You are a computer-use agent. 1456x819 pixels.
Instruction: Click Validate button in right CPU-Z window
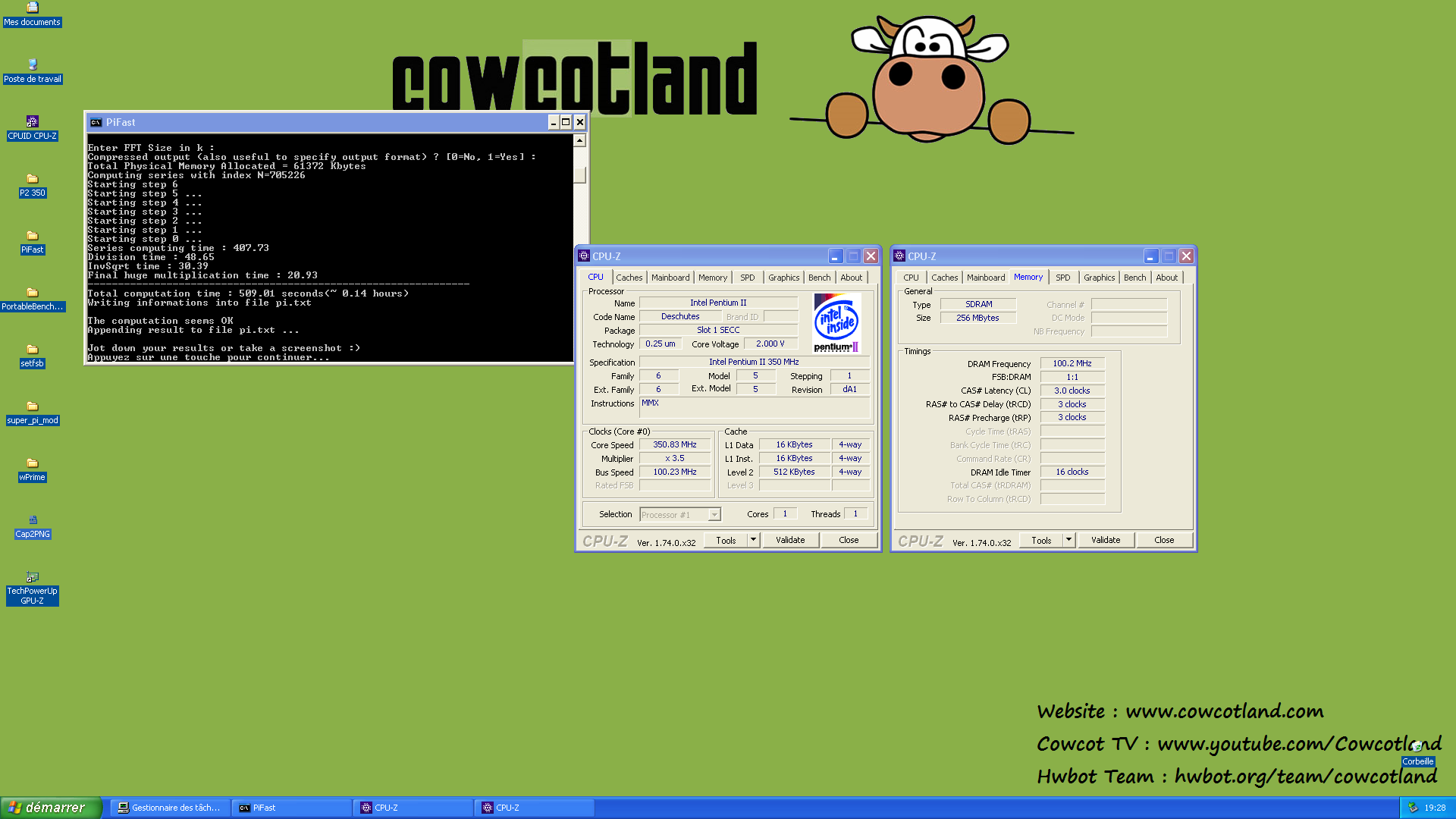click(1106, 540)
